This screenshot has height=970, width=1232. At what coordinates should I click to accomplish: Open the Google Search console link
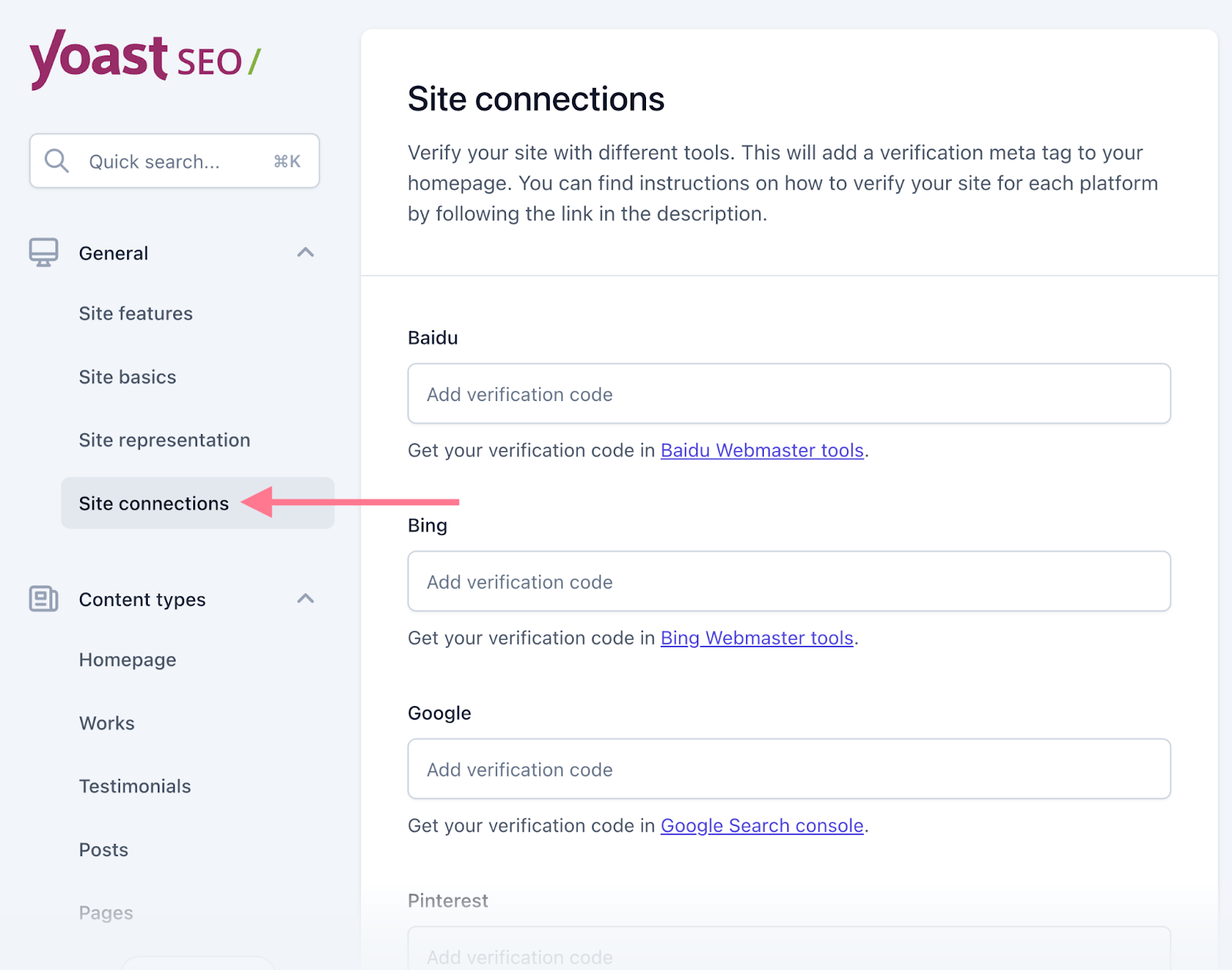pos(762,826)
